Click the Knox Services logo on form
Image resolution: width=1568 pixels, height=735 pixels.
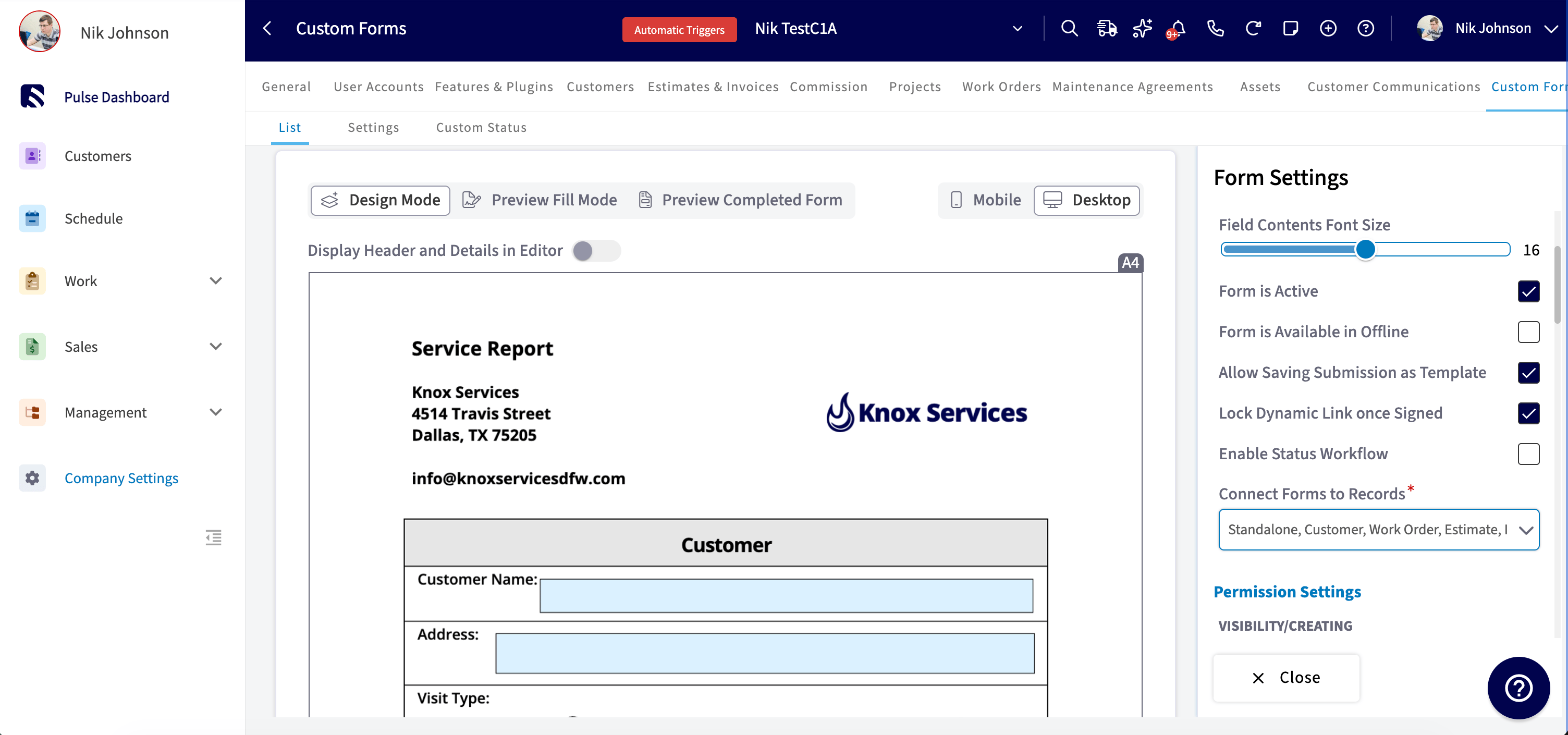[926, 412]
